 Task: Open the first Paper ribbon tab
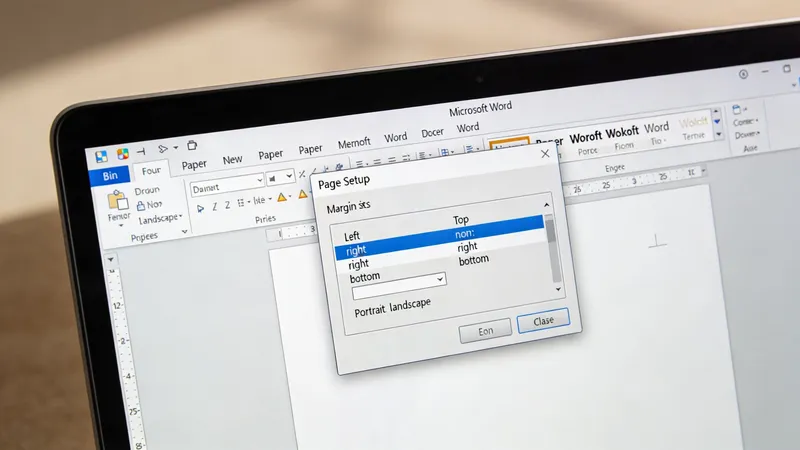194,165
